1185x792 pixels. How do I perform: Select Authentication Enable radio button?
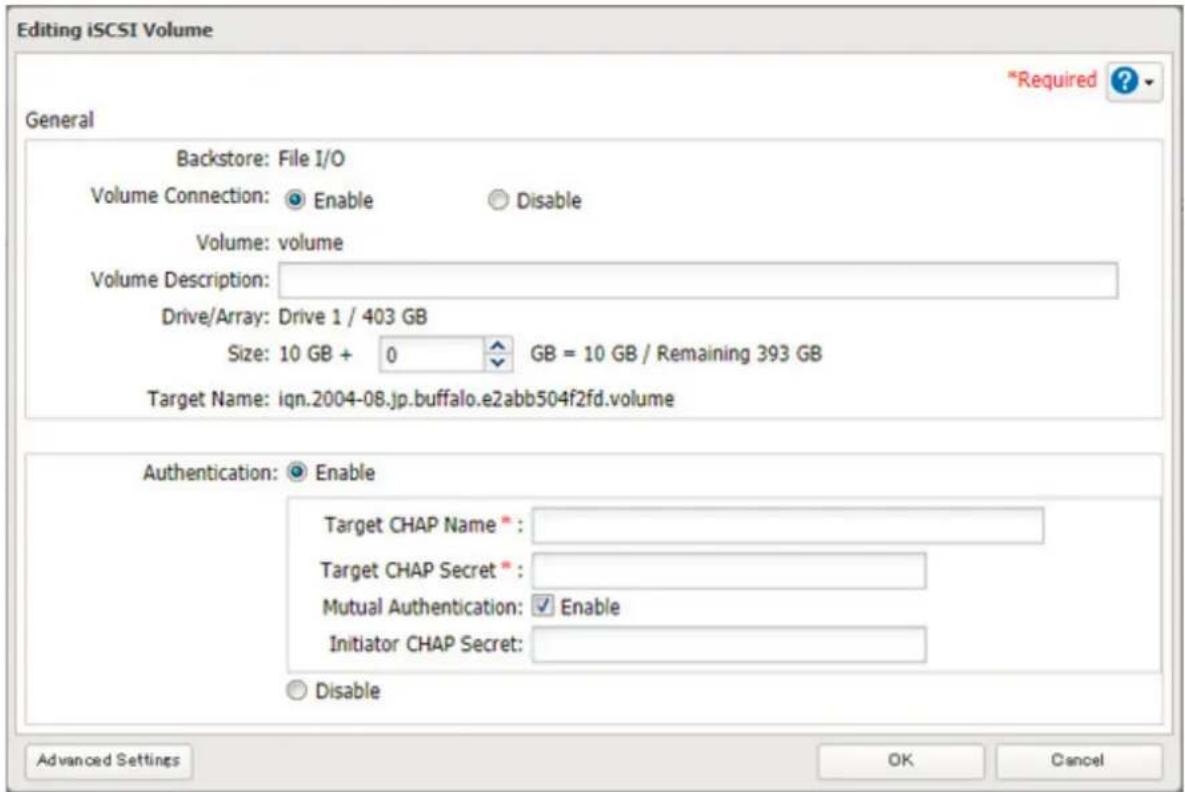click(296, 472)
